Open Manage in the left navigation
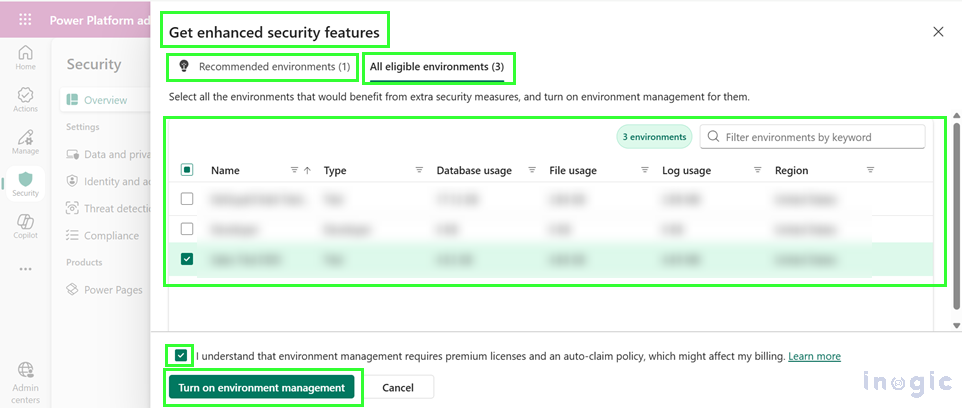Screen dimensions: 962x408 (25, 142)
